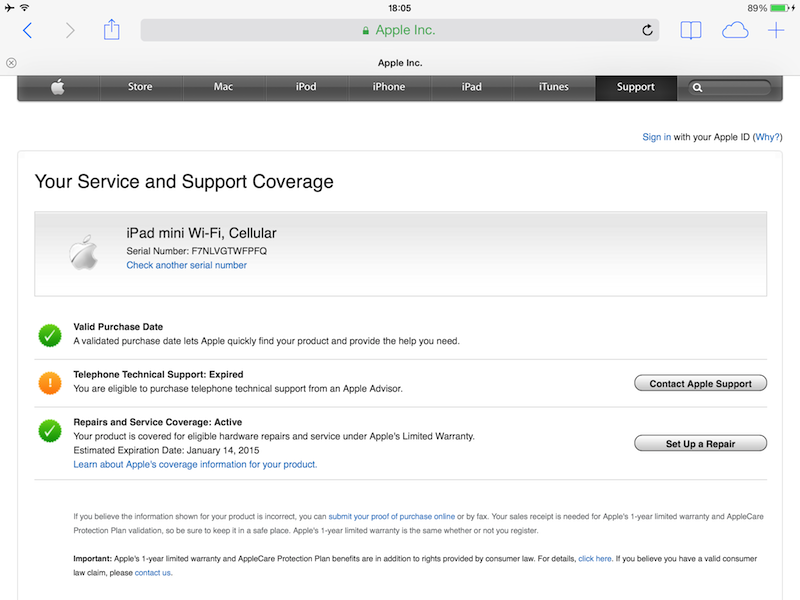Screen dimensions: 800x600
Task: Reload the page with refresh icon
Action: pyautogui.click(x=647, y=30)
